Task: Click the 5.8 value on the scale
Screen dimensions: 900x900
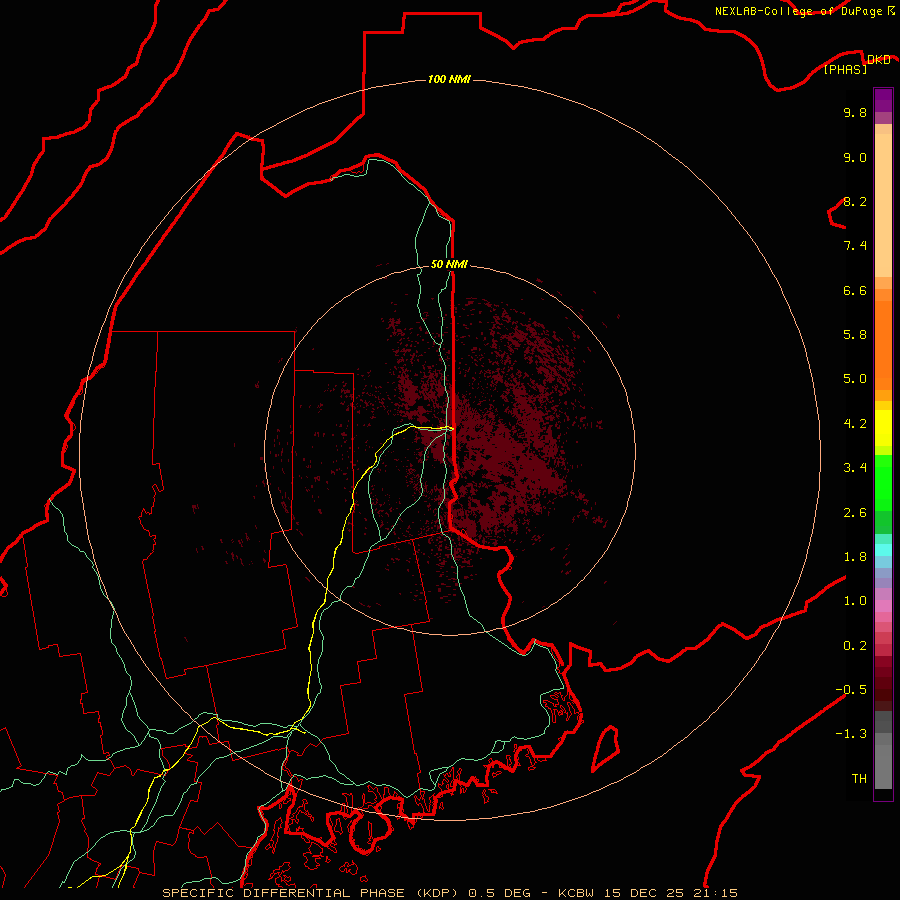Action: tap(855, 335)
